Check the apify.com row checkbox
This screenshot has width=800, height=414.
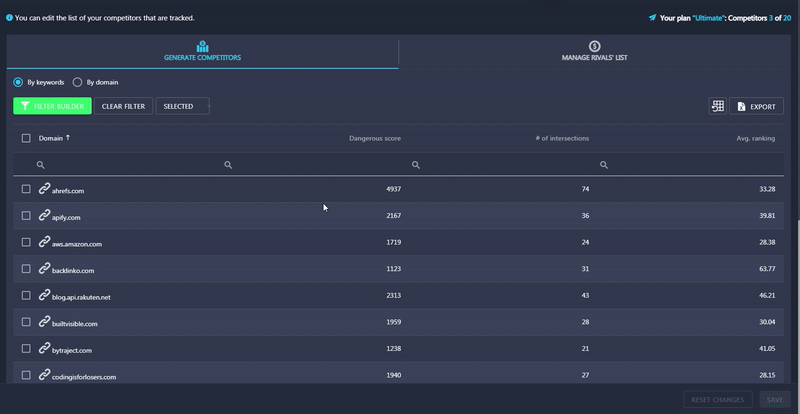(x=26, y=215)
